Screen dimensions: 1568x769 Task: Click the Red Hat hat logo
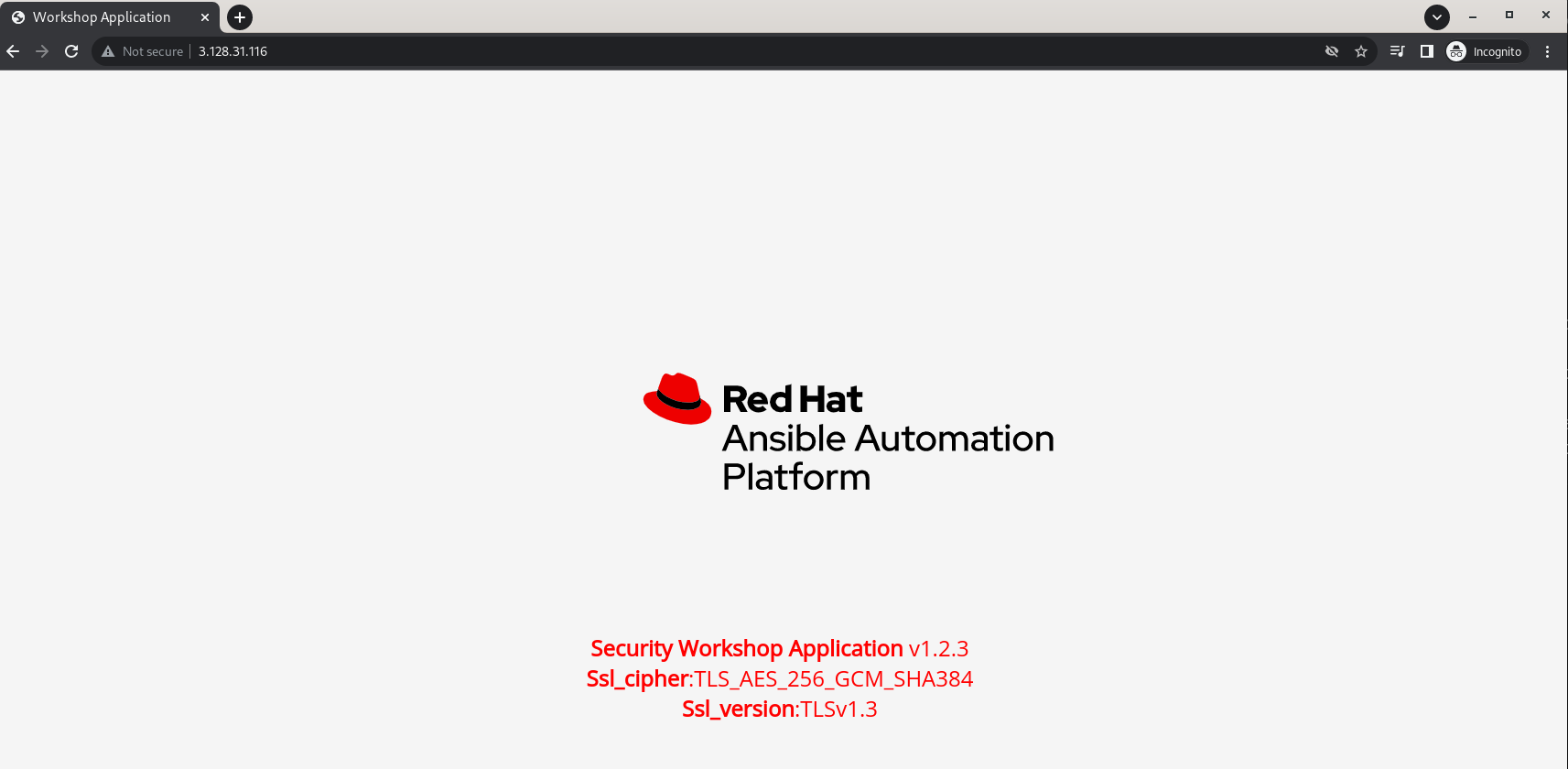click(x=677, y=398)
